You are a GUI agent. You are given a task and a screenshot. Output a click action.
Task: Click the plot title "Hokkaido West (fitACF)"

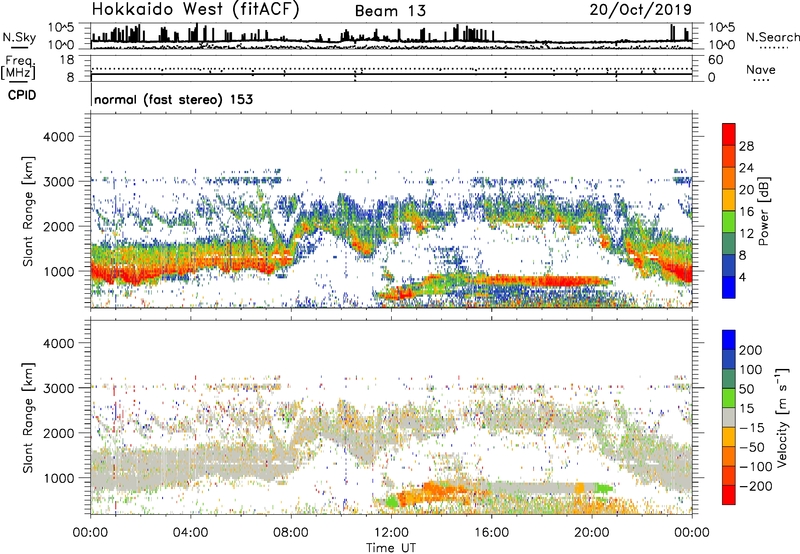pyautogui.click(x=195, y=9)
